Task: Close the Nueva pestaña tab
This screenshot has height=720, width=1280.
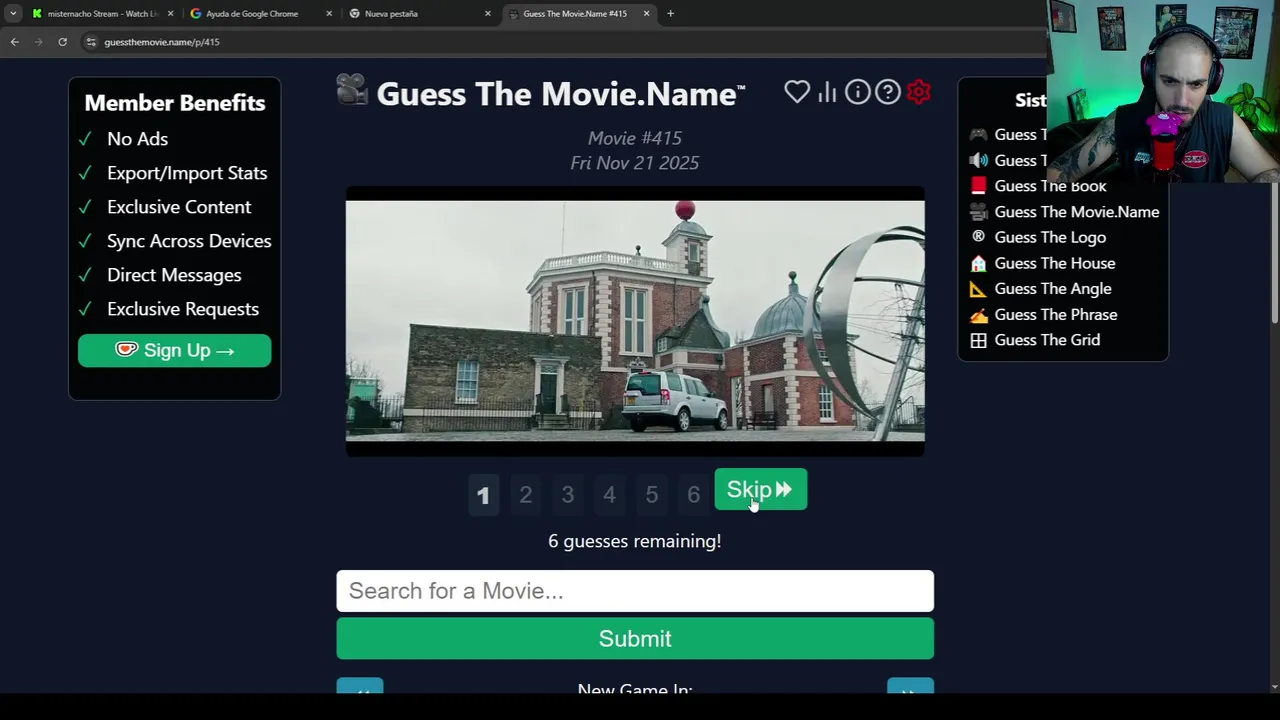Action: pos(488,13)
